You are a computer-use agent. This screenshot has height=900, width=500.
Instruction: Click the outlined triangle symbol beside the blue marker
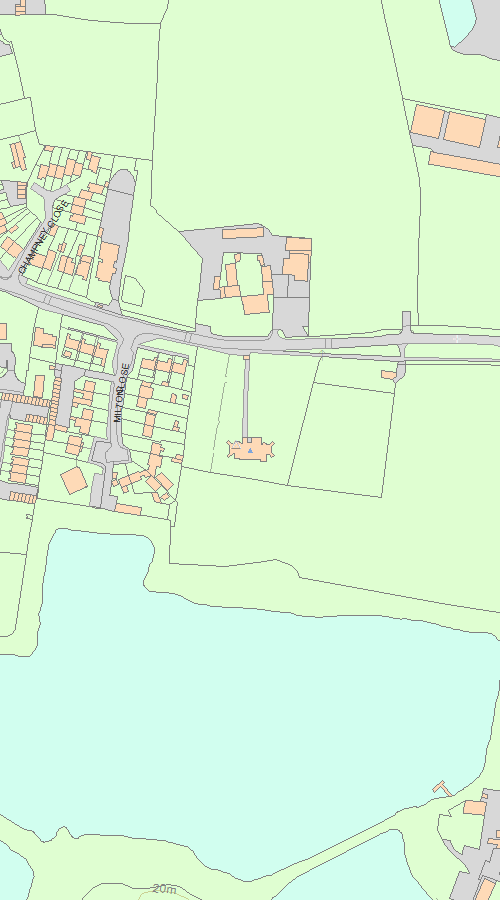coord(237,443)
